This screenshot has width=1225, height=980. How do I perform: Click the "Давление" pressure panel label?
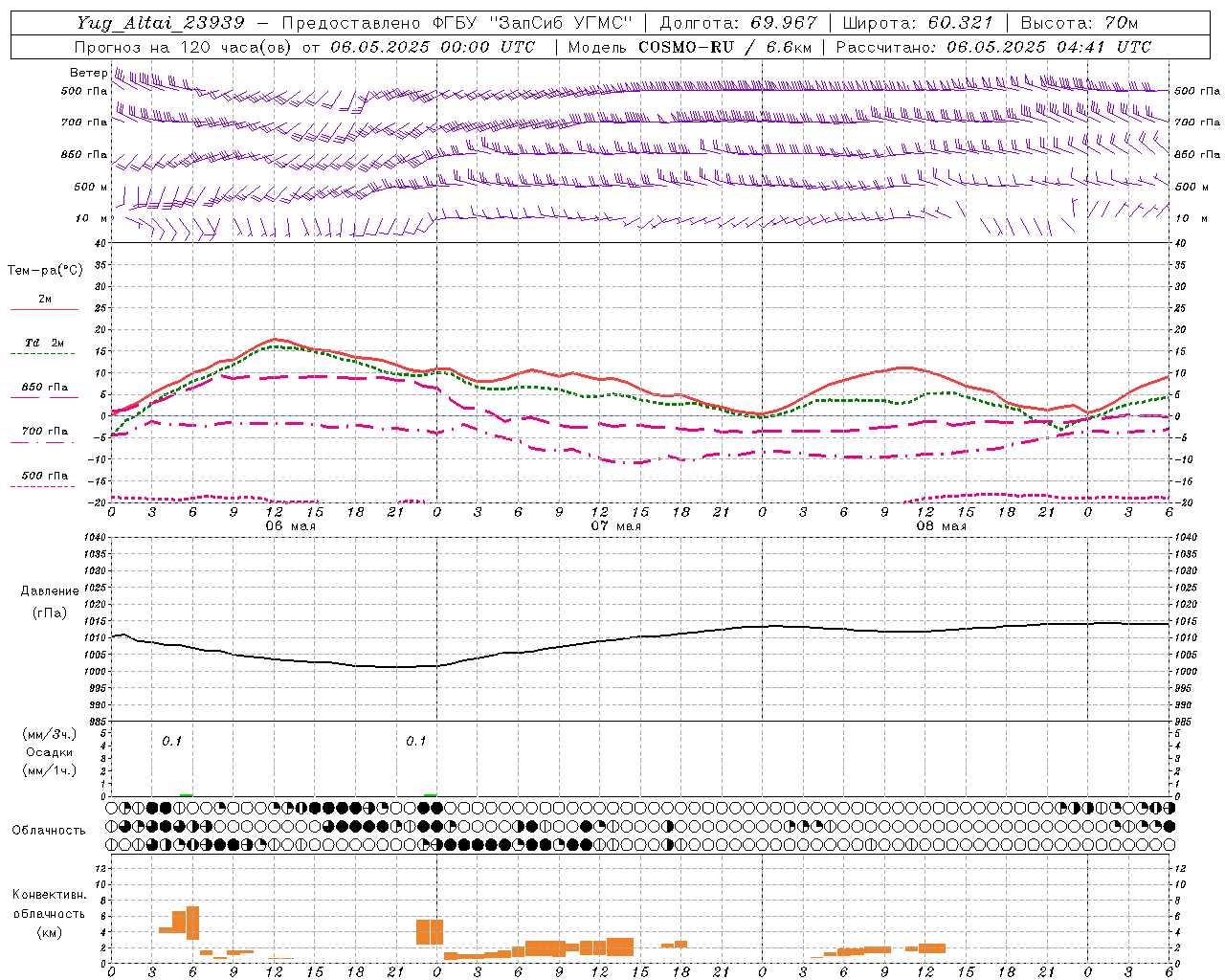(x=50, y=591)
